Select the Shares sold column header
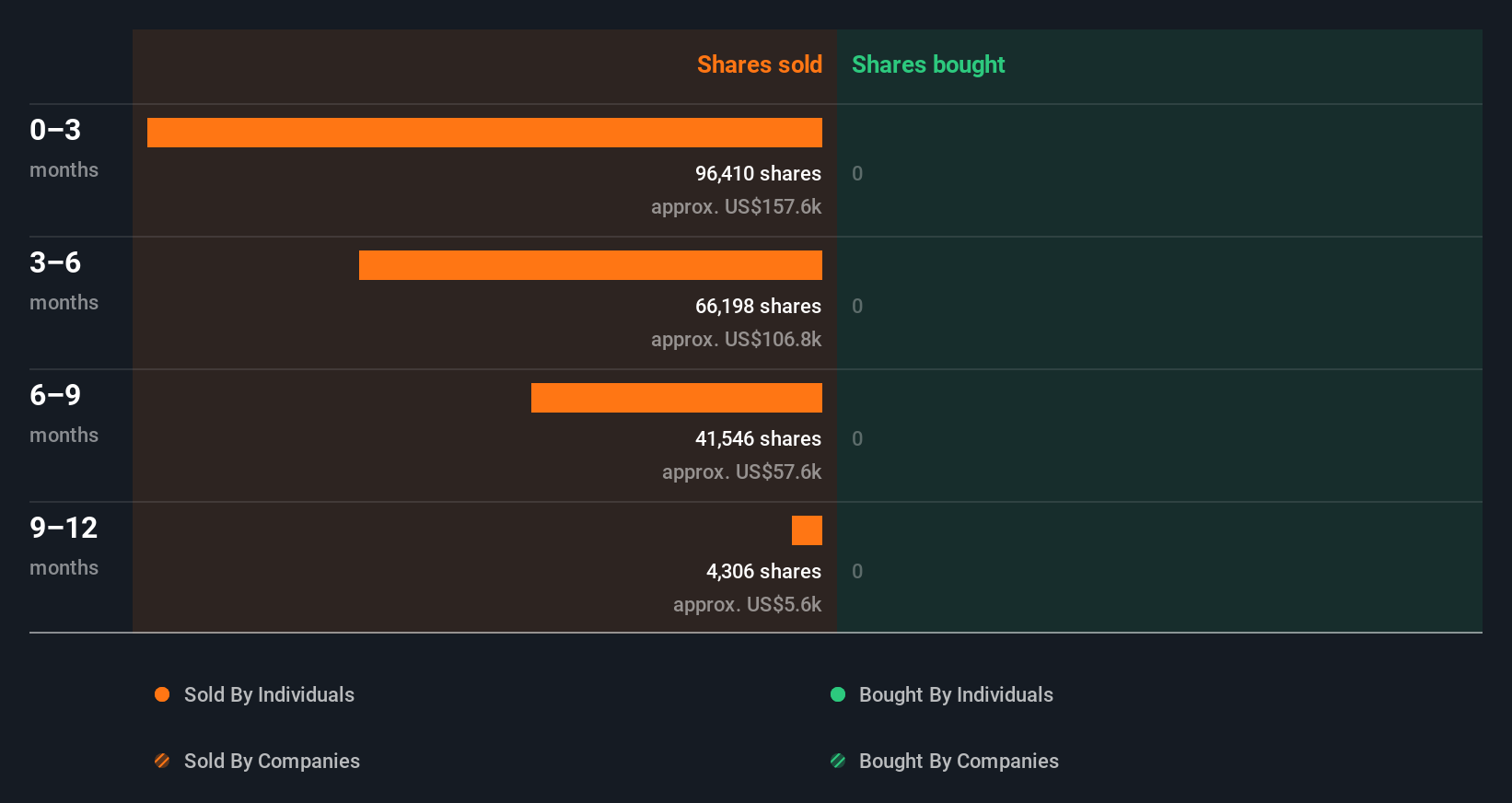The image size is (1512, 803). tap(759, 64)
